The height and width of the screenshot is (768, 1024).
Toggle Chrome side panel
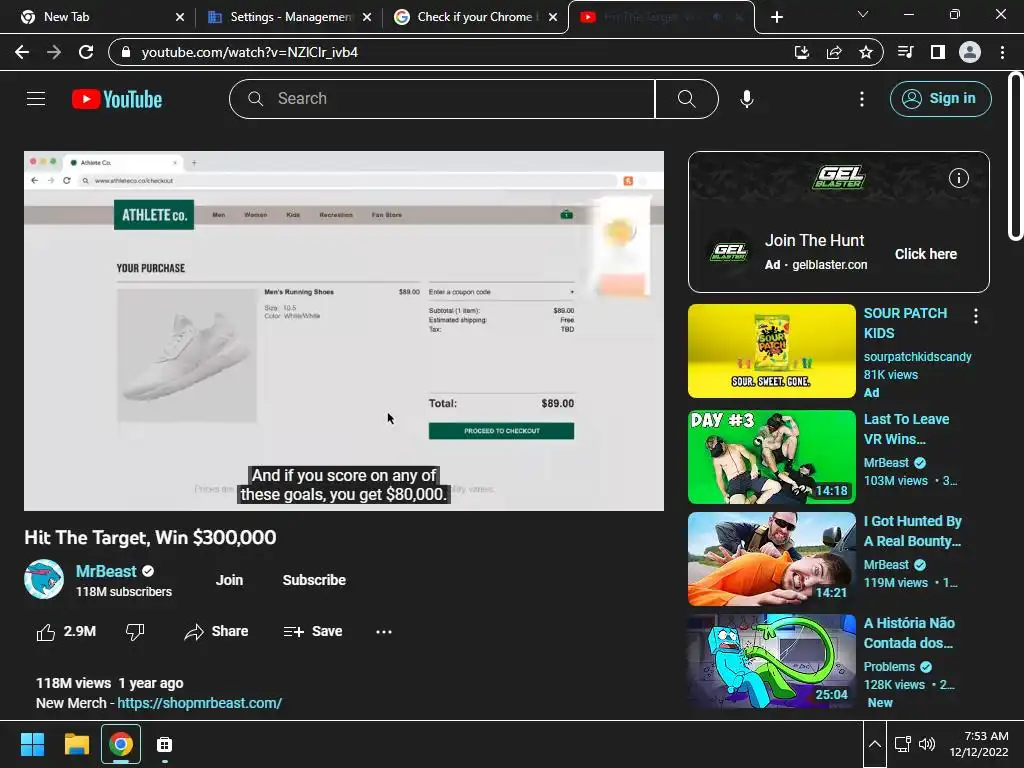click(938, 52)
